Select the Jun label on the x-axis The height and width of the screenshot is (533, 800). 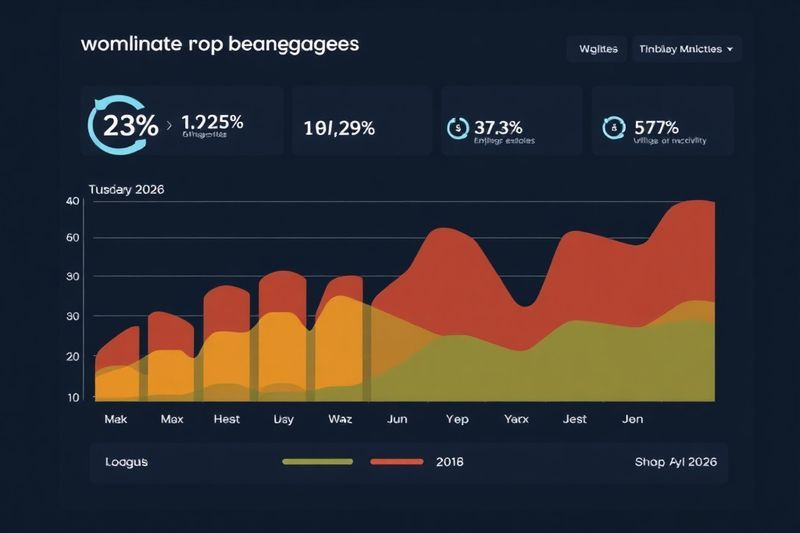tap(398, 420)
